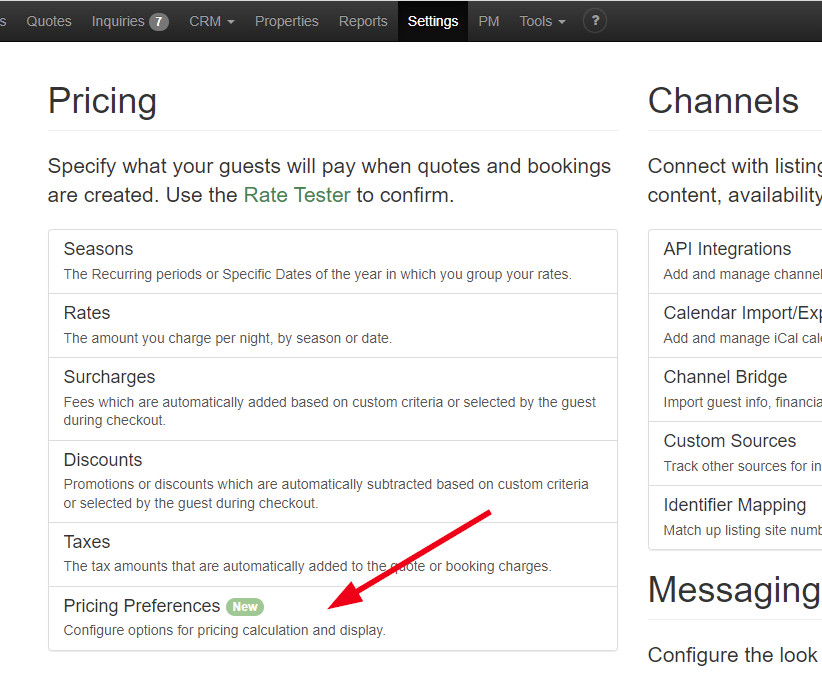822x674 pixels.
Task: Go to the Quotes menu item
Action: click(x=49, y=21)
